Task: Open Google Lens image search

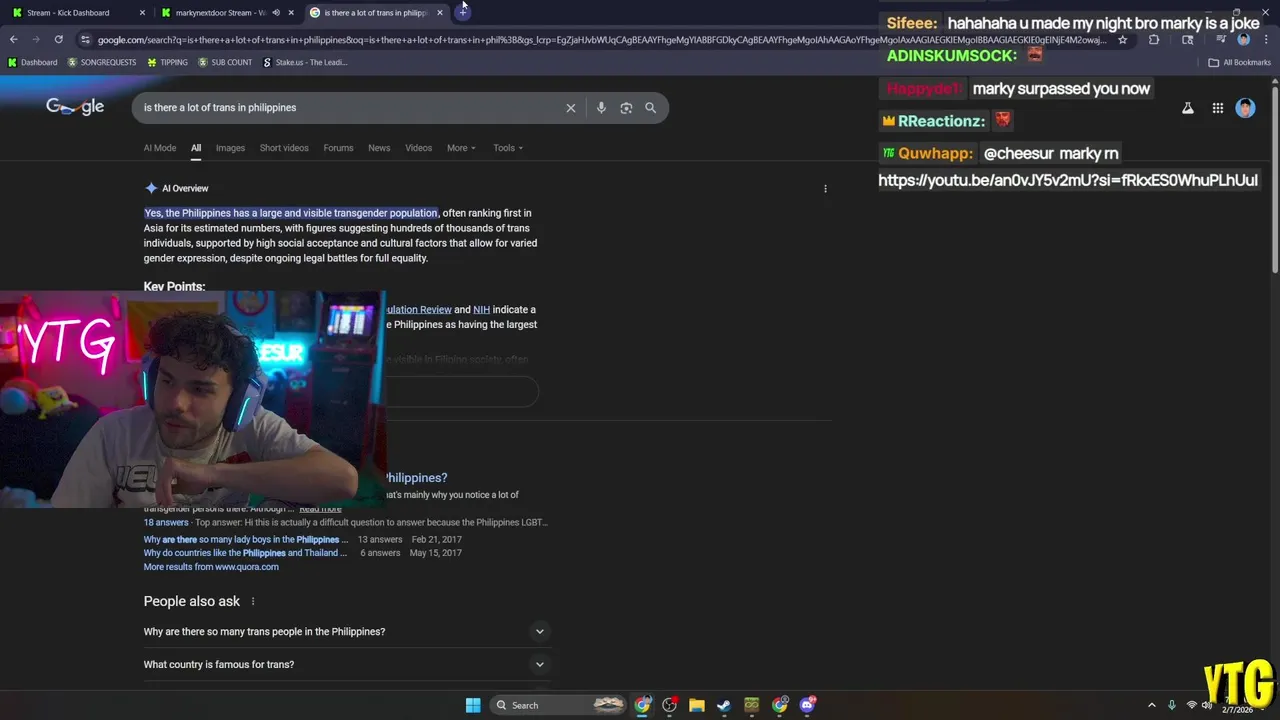Action: [626, 108]
